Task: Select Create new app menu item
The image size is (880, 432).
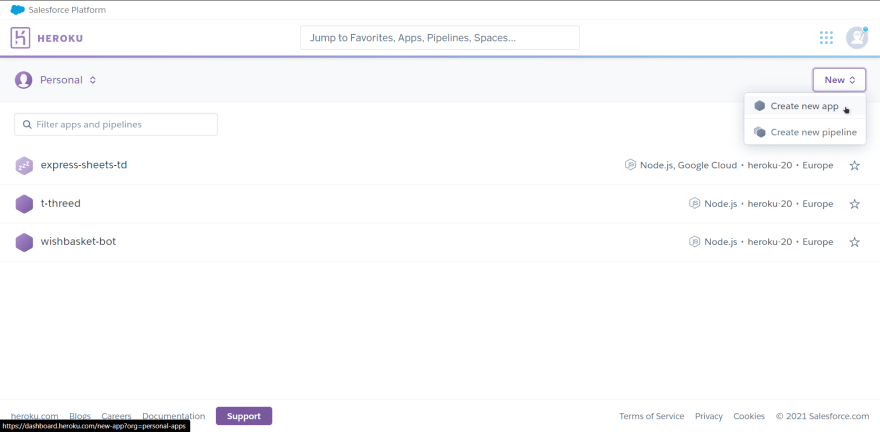Action: coord(805,106)
